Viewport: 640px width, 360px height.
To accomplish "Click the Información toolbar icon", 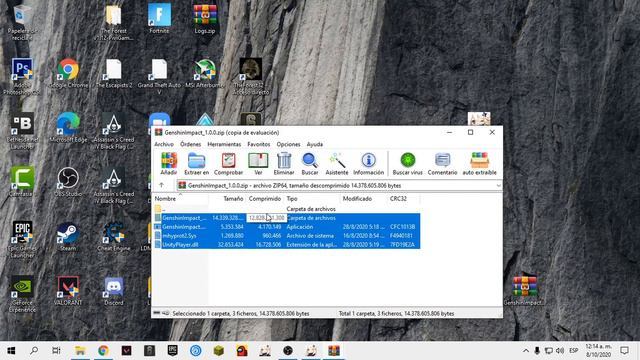I will [368, 164].
